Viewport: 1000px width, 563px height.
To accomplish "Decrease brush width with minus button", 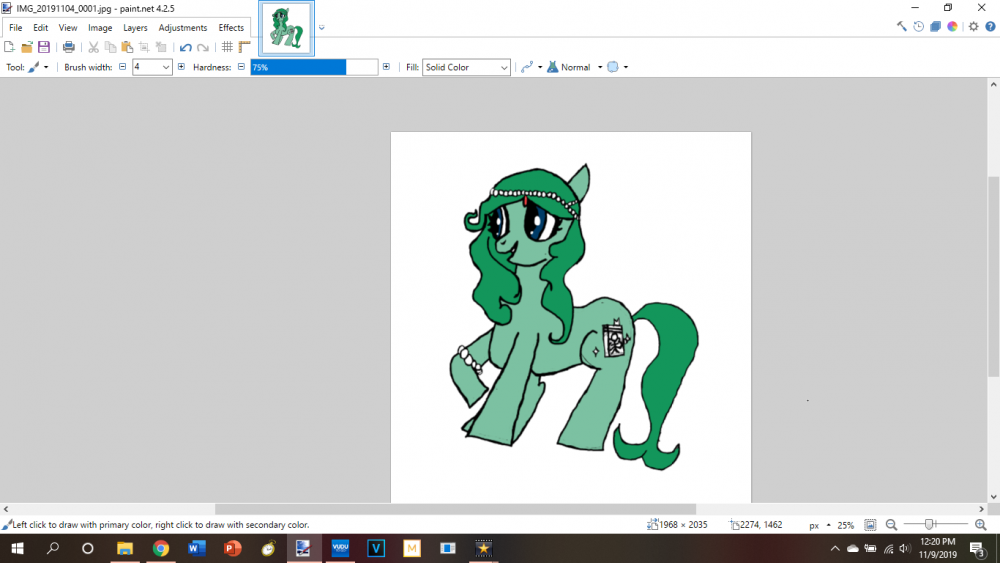I will [x=122, y=66].
